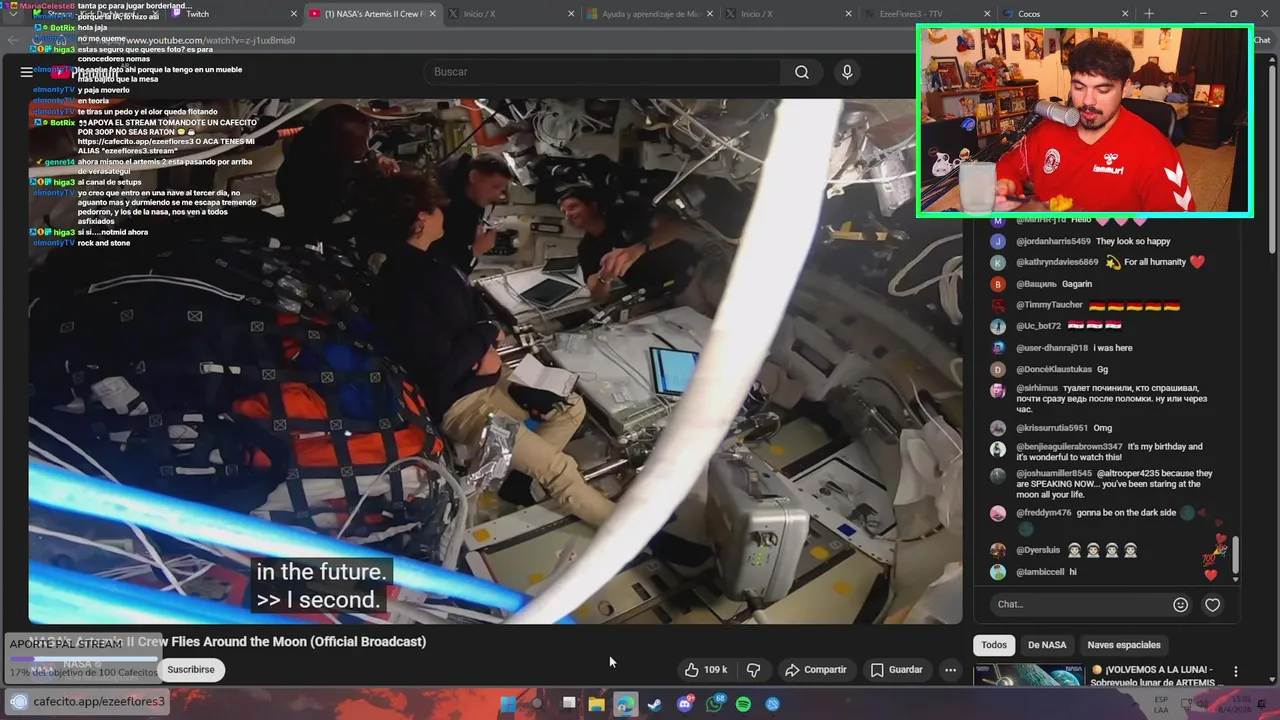Switch to Ayuda y aprendizaje de Microsoft tab
Screen dimensions: 1280x720
[x=648, y=14]
